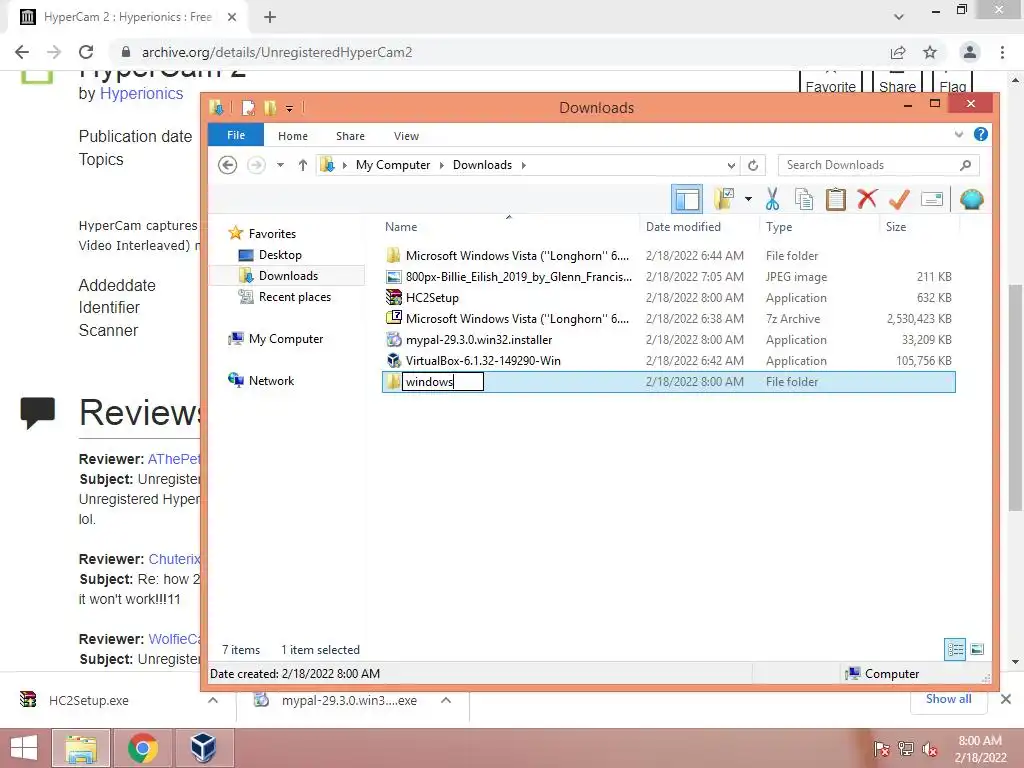Switch to Large icons view in status bar
1024x768 pixels.
click(x=977, y=649)
